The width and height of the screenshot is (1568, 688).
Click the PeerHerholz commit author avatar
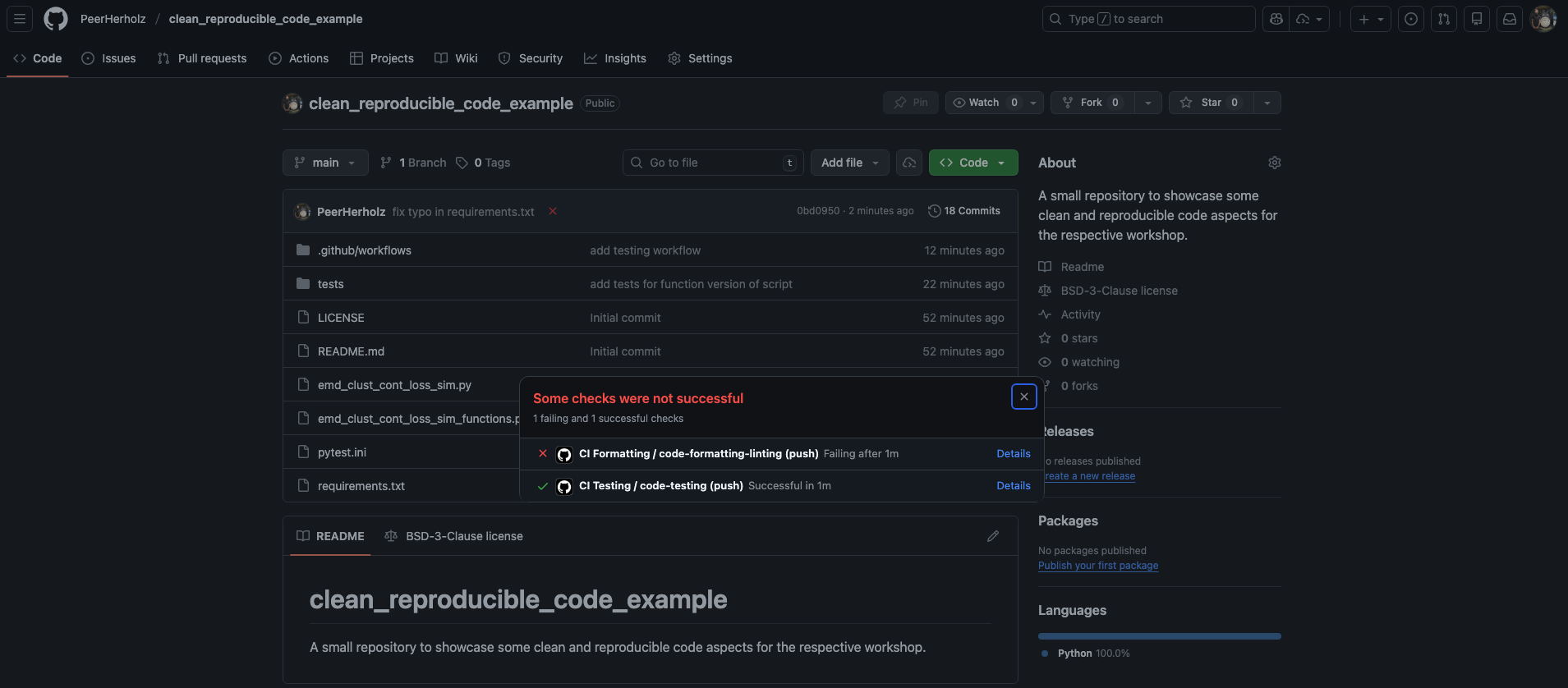[302, 212]
